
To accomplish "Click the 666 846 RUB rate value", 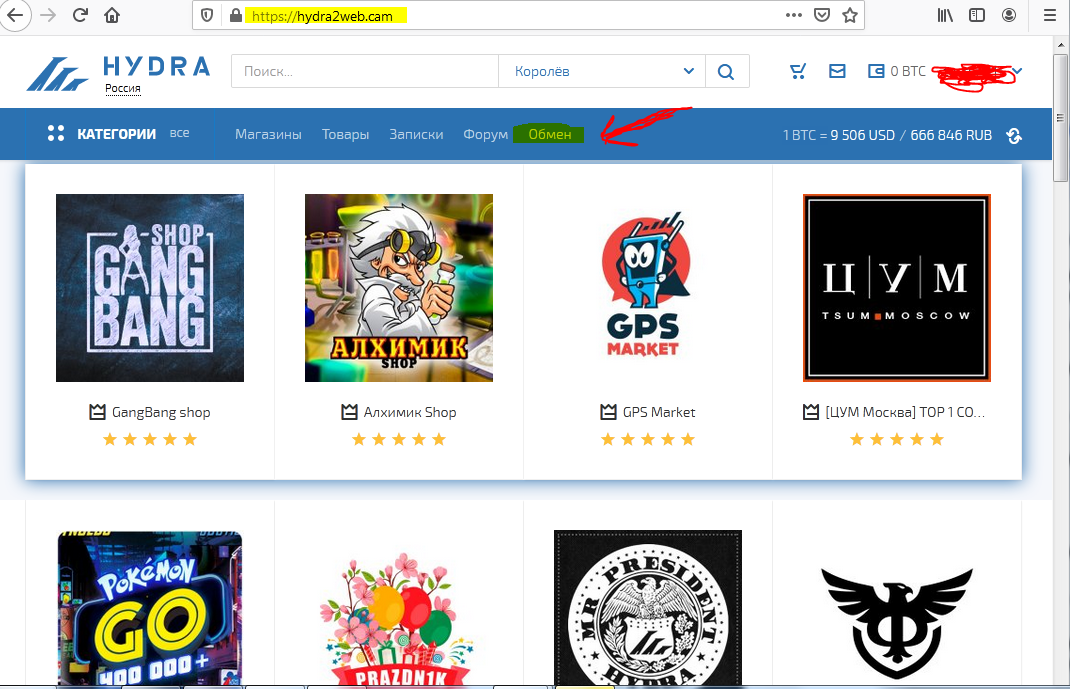I will point(951,135).
